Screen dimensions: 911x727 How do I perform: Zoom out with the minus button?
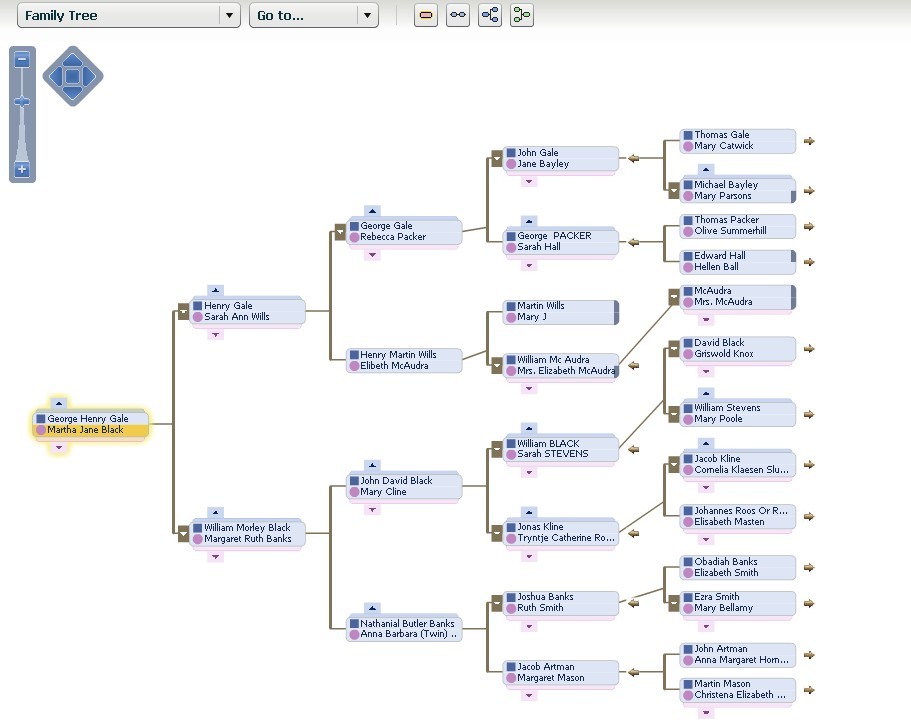pos(22,59)
